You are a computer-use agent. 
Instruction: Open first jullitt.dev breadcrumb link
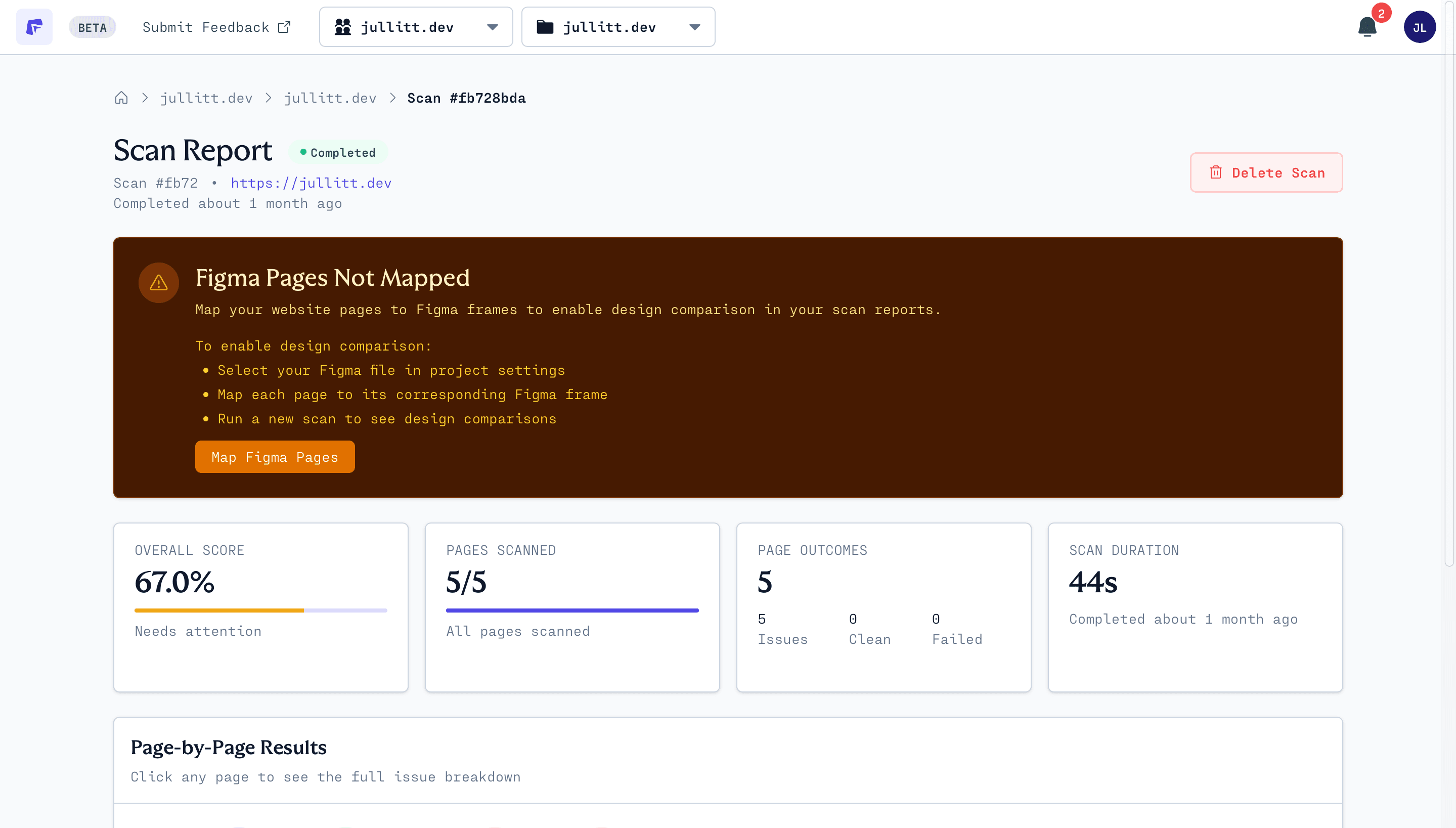[206, 98]
